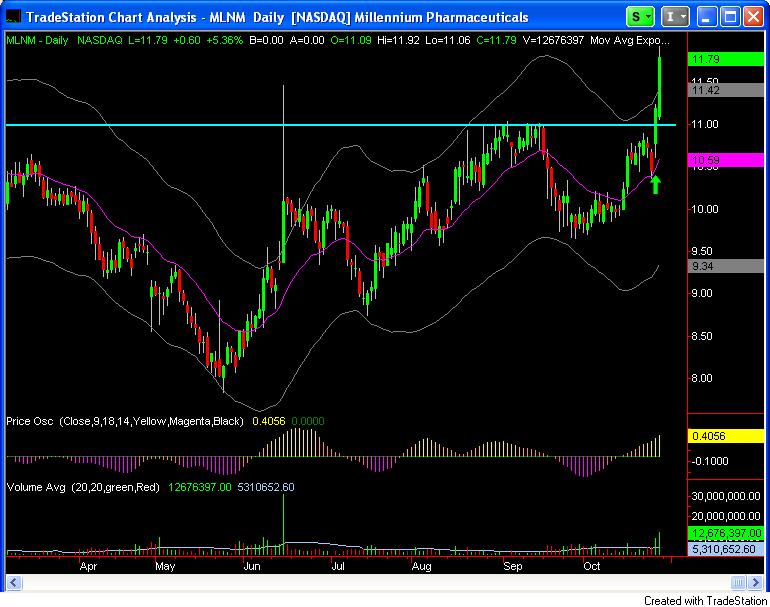Viewport: 770px width, 607px height.
Task: Click the gray 11.42 upper band label
Action: (x=726, y=90)
